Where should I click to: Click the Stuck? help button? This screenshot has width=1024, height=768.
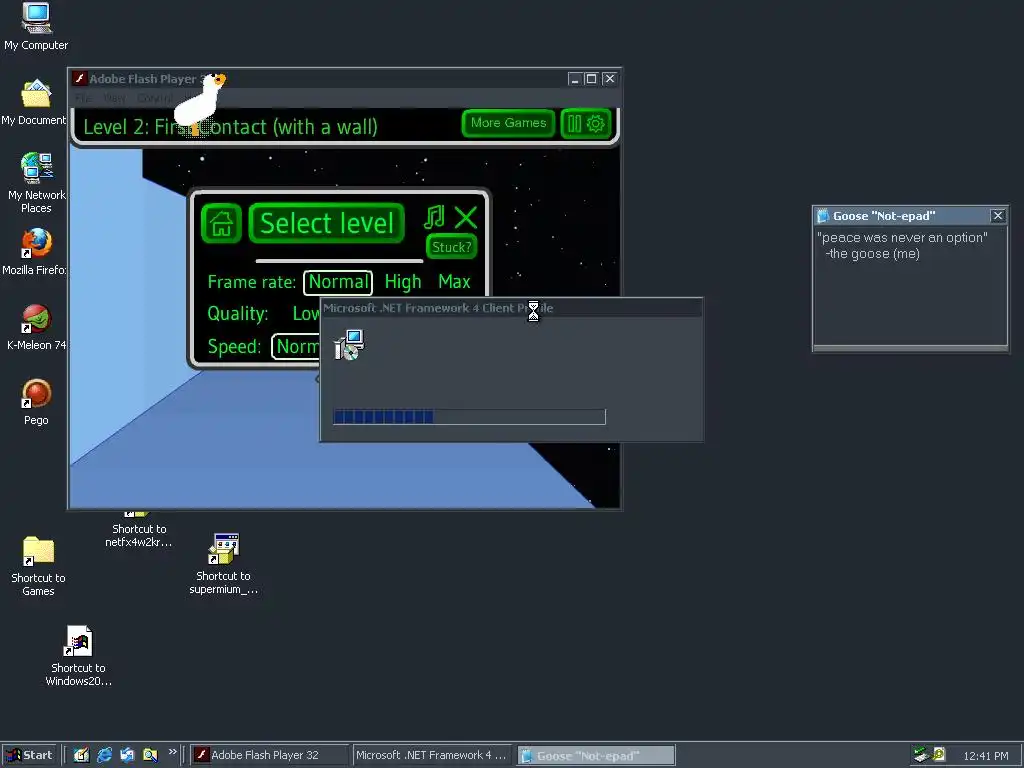452,247
